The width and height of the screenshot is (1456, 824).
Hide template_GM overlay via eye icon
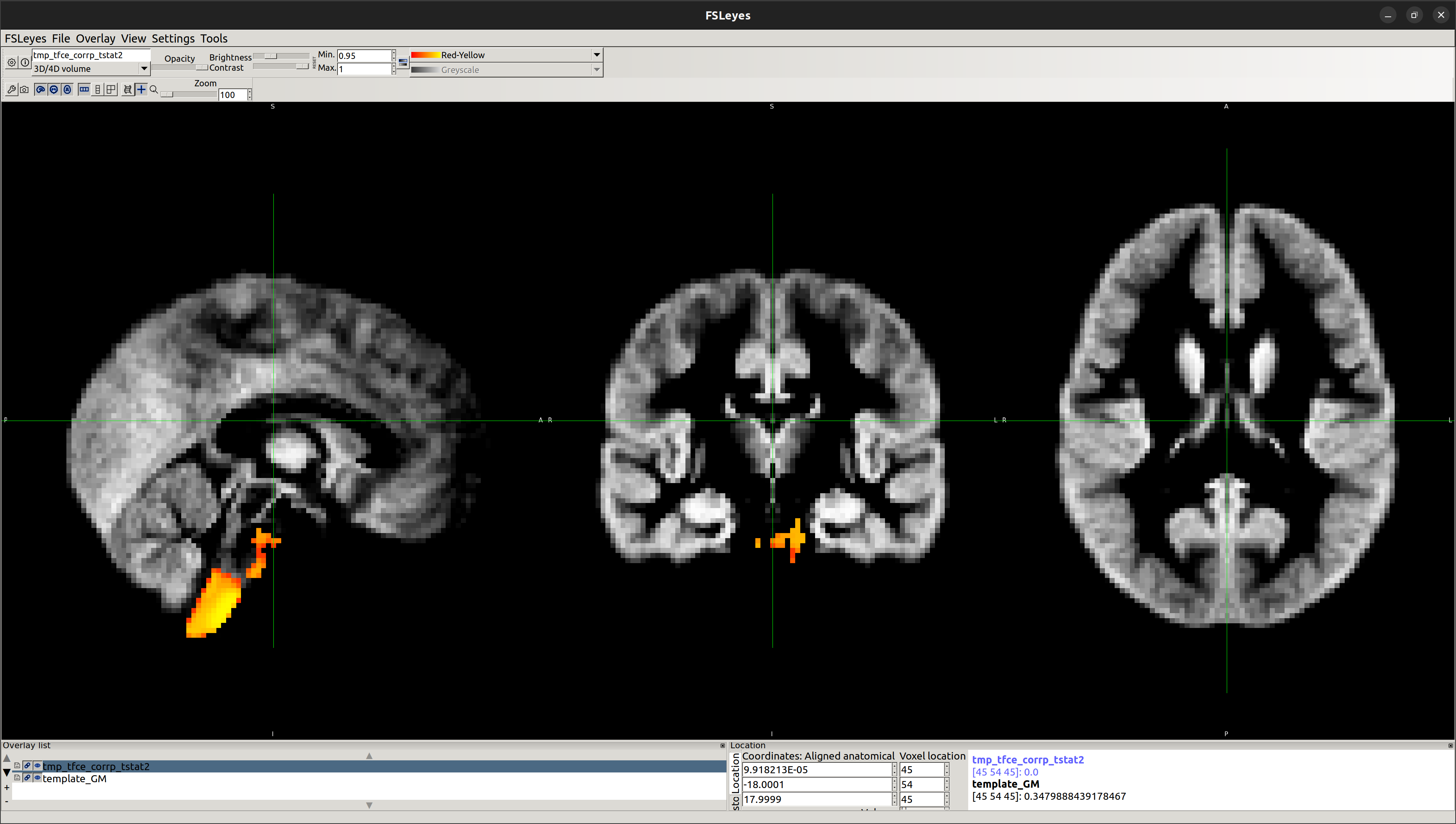(x=37, y=778)
